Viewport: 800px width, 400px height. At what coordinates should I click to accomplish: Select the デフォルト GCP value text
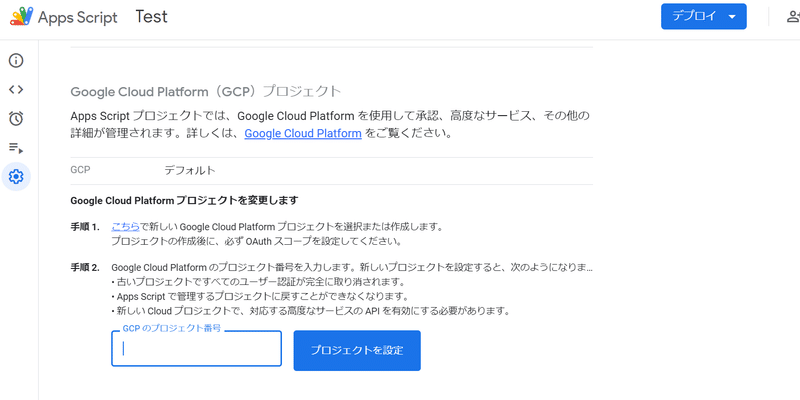click(190, 170)
